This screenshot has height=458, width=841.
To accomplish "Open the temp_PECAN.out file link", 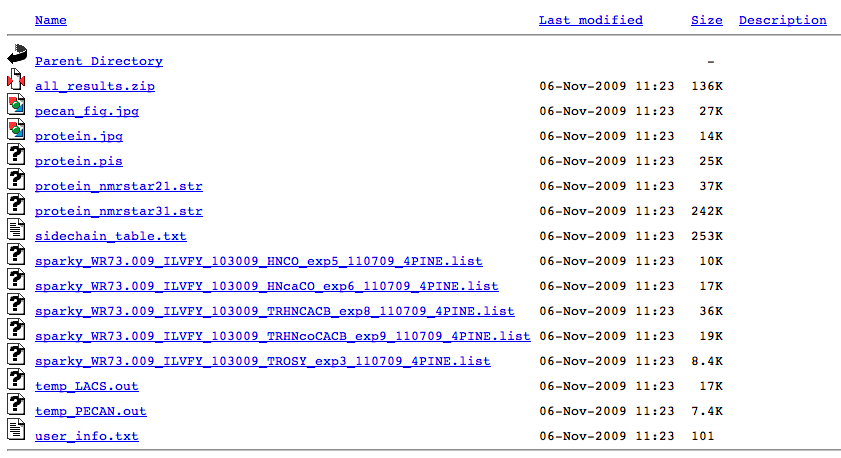I will (90, 411).
